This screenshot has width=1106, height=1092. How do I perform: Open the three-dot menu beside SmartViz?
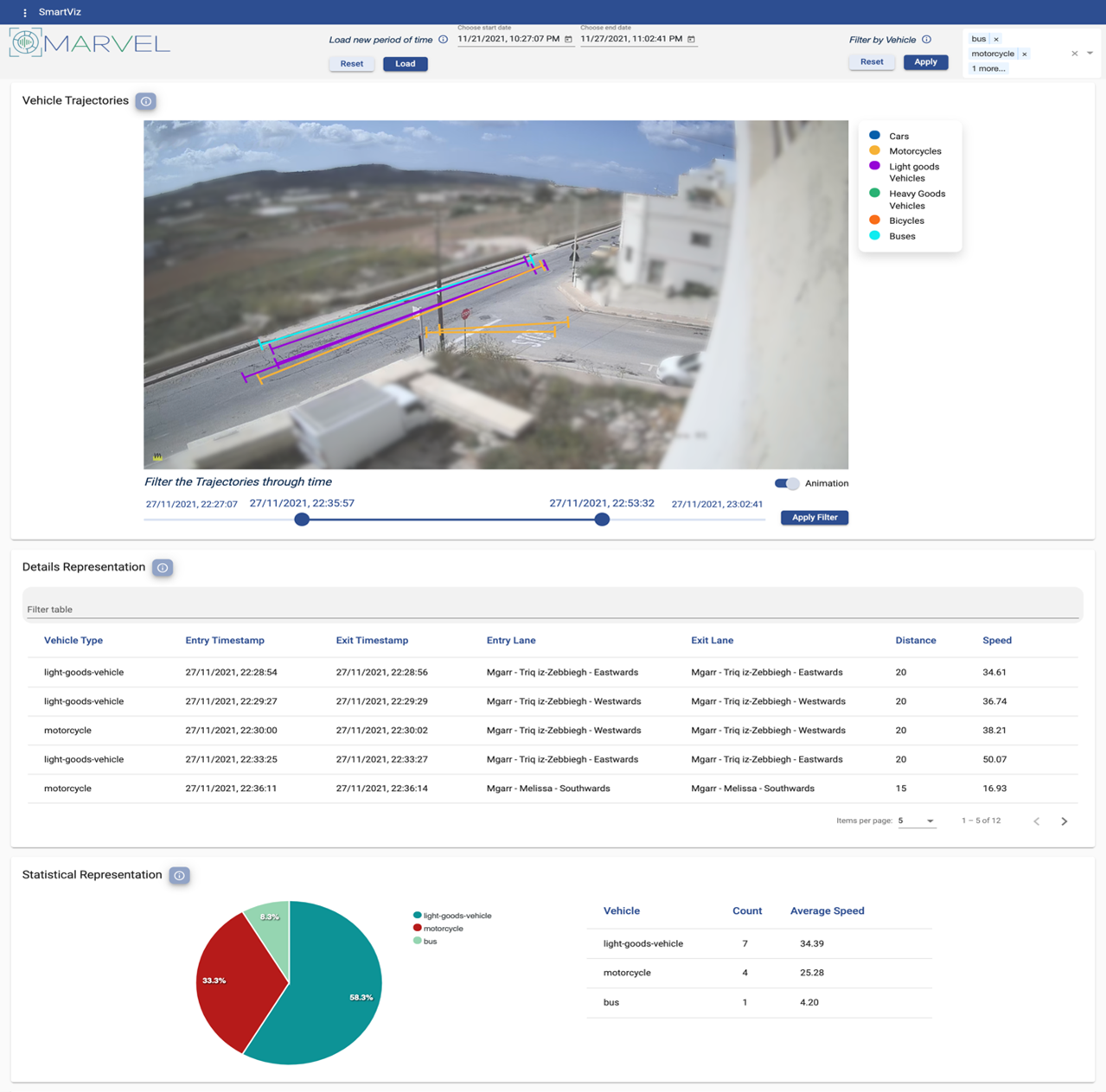pyautogui.click(x=25, y=13)
